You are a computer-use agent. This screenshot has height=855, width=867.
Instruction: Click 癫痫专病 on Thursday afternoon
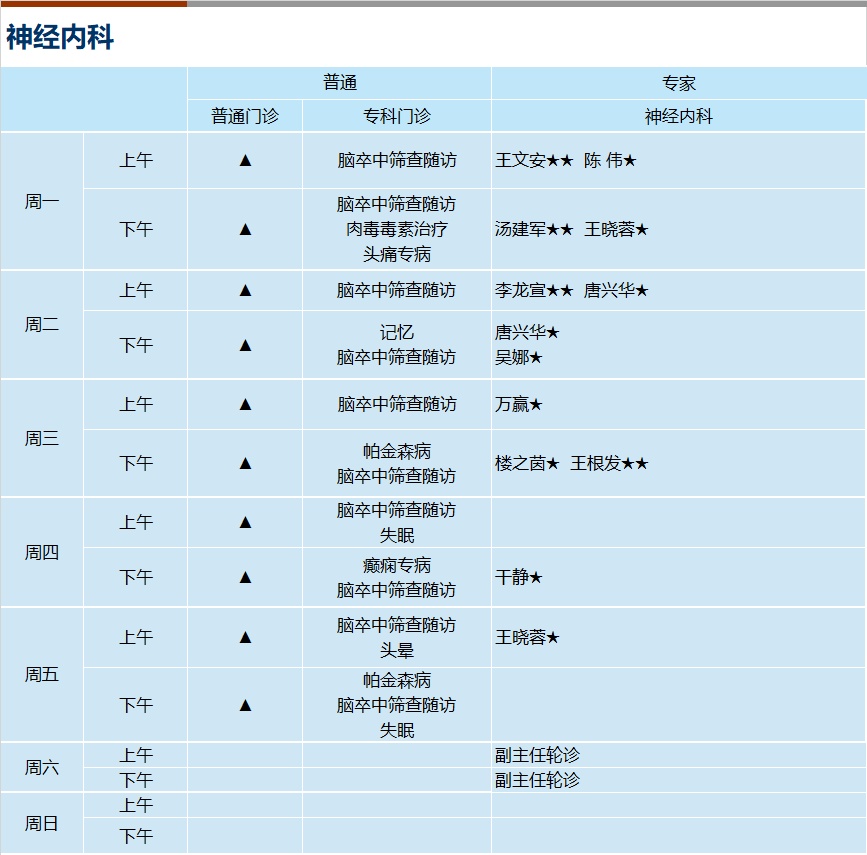click(x=396, y=565)
